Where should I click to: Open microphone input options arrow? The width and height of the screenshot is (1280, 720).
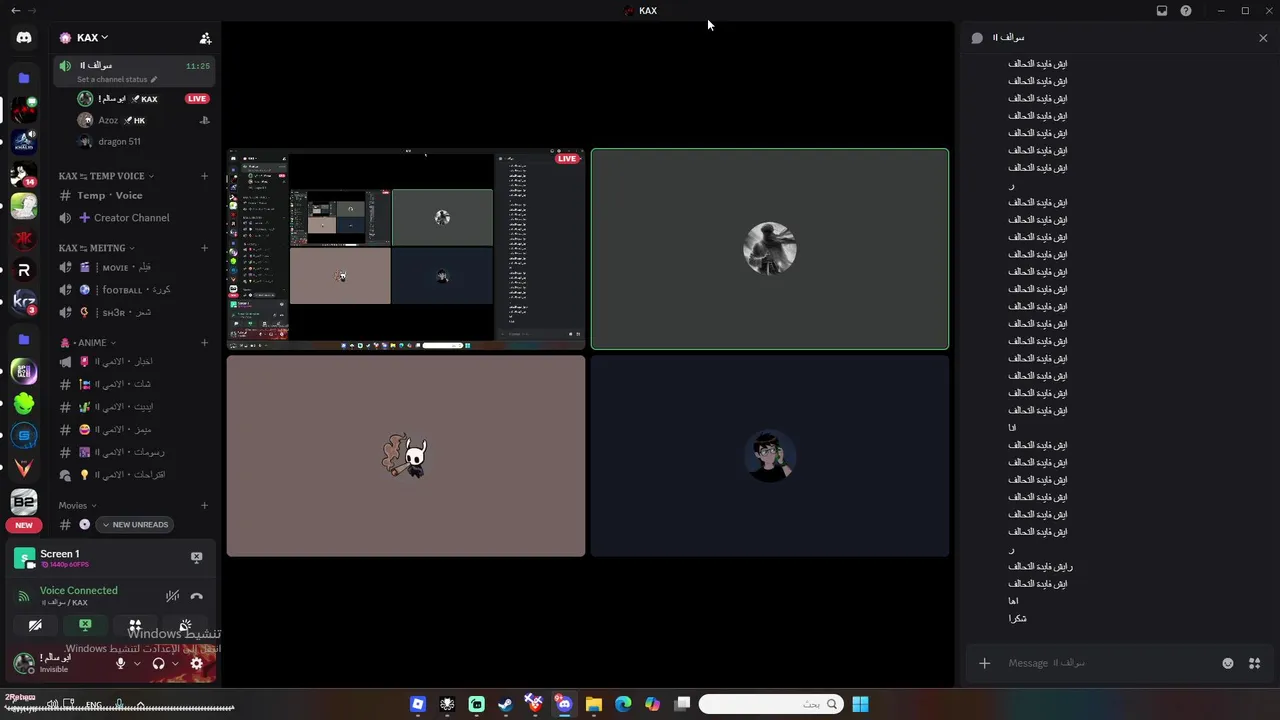coord(137,663)
